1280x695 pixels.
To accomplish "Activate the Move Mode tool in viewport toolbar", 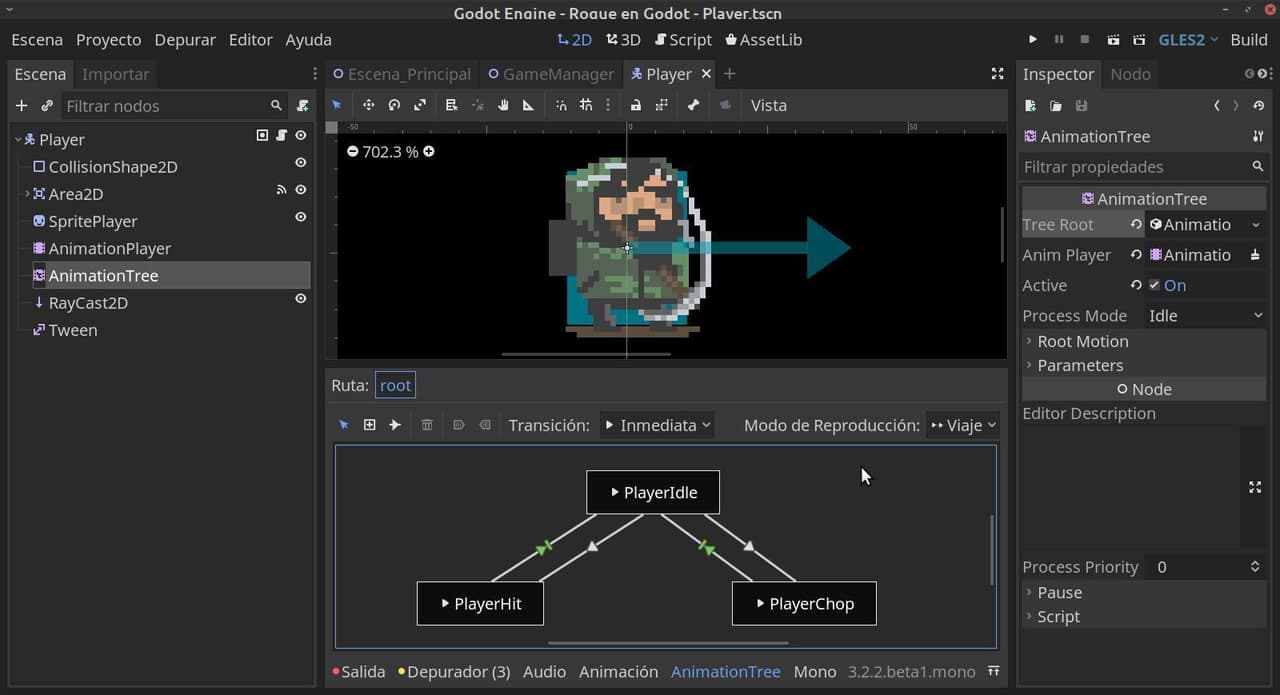I will tap(368, 105).
